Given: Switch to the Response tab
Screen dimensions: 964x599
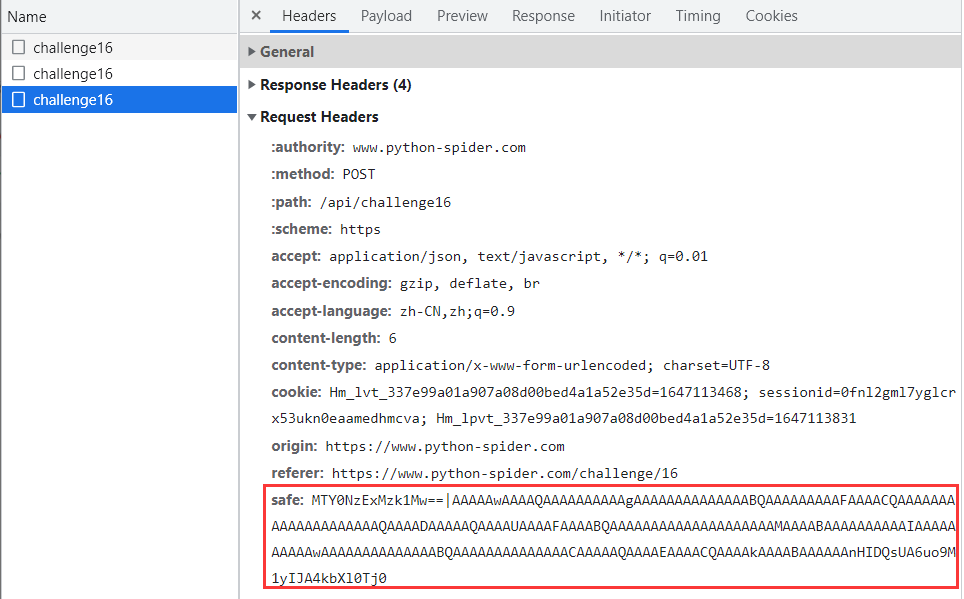Looking at the screenshot, I should [x=543, y=16].
